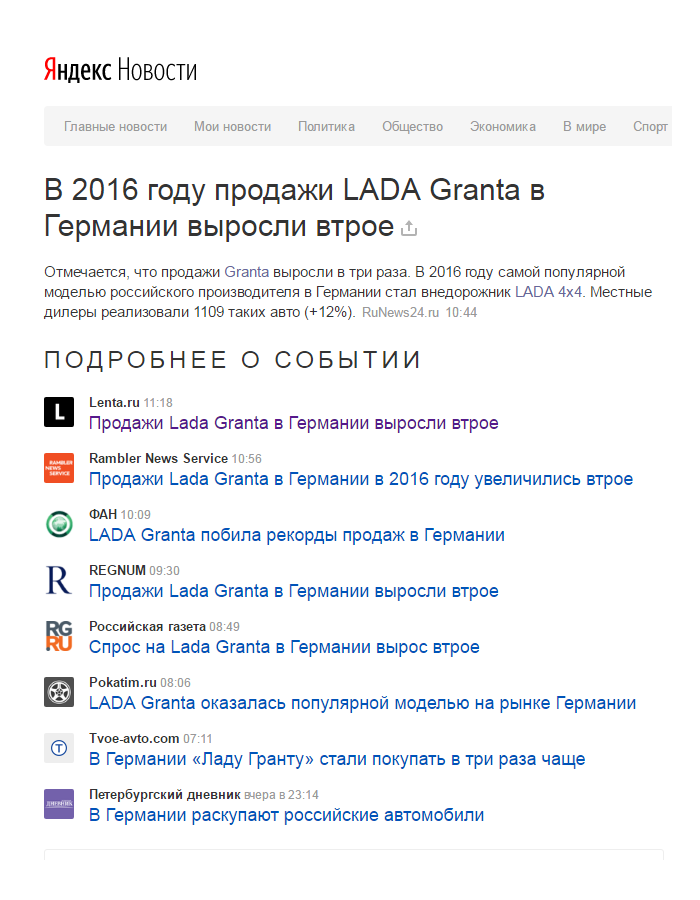Click the Петербургский дневник purple logo
This screenshot has width=700, height=900.
point(59,804)
